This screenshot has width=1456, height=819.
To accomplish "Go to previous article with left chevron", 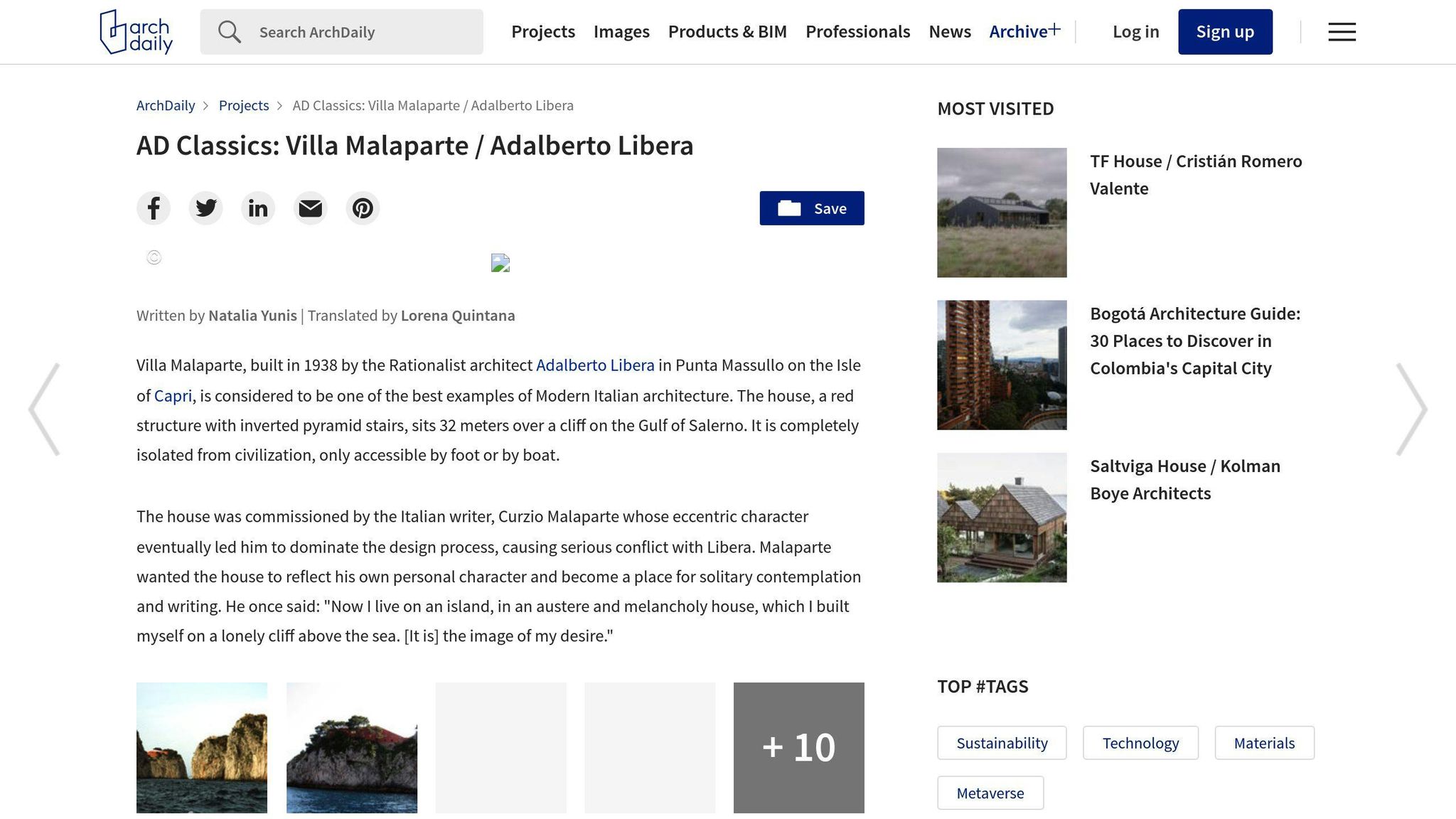I will tap(44, 409).
